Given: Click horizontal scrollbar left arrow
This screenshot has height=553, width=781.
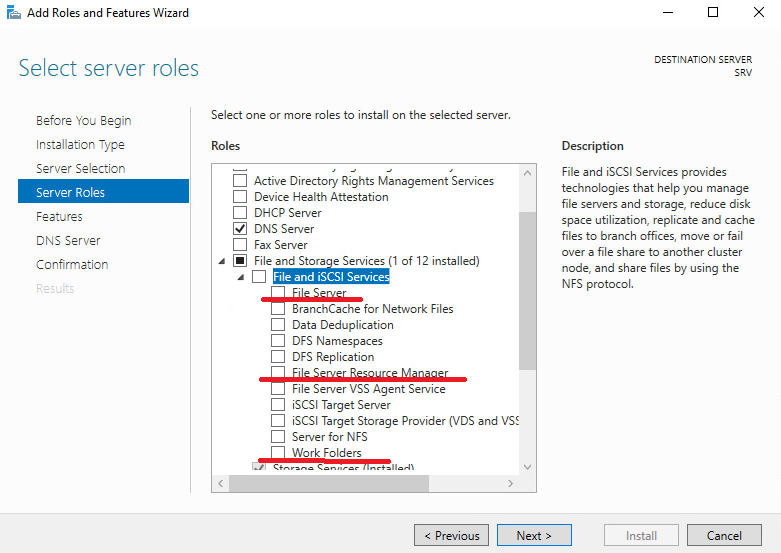Looking at the screenshot, I should coord(221,483).
